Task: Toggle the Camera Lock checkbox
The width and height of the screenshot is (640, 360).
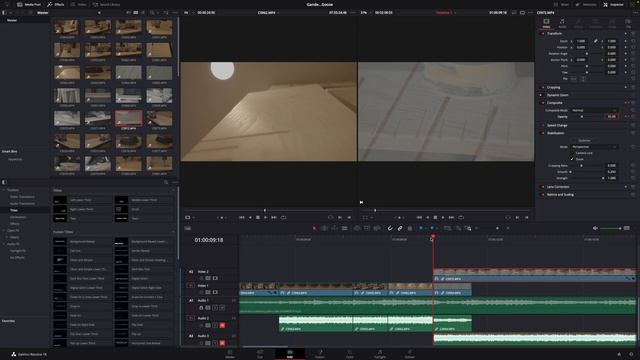Action: 572,153
